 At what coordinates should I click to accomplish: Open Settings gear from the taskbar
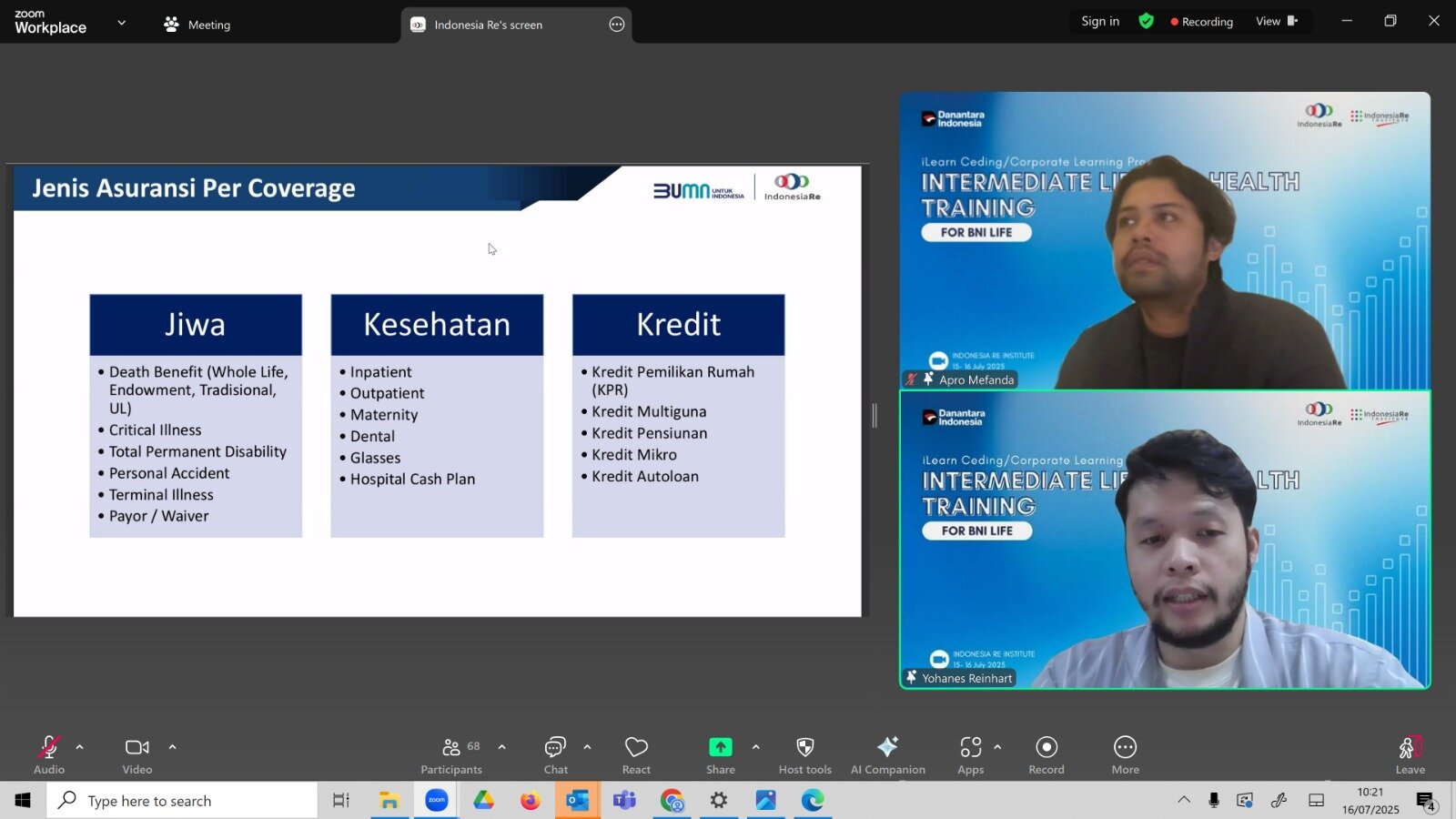pos(719,800)
